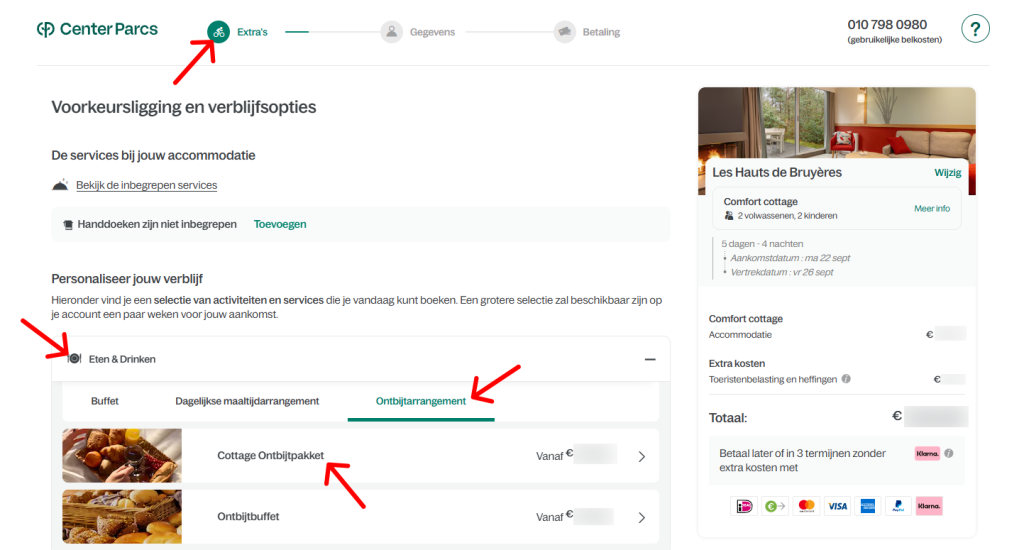Image resolution: width=1024 pixels, height=550 pixels.
Task: Click the Center Parcs logo
Action: 97,29
